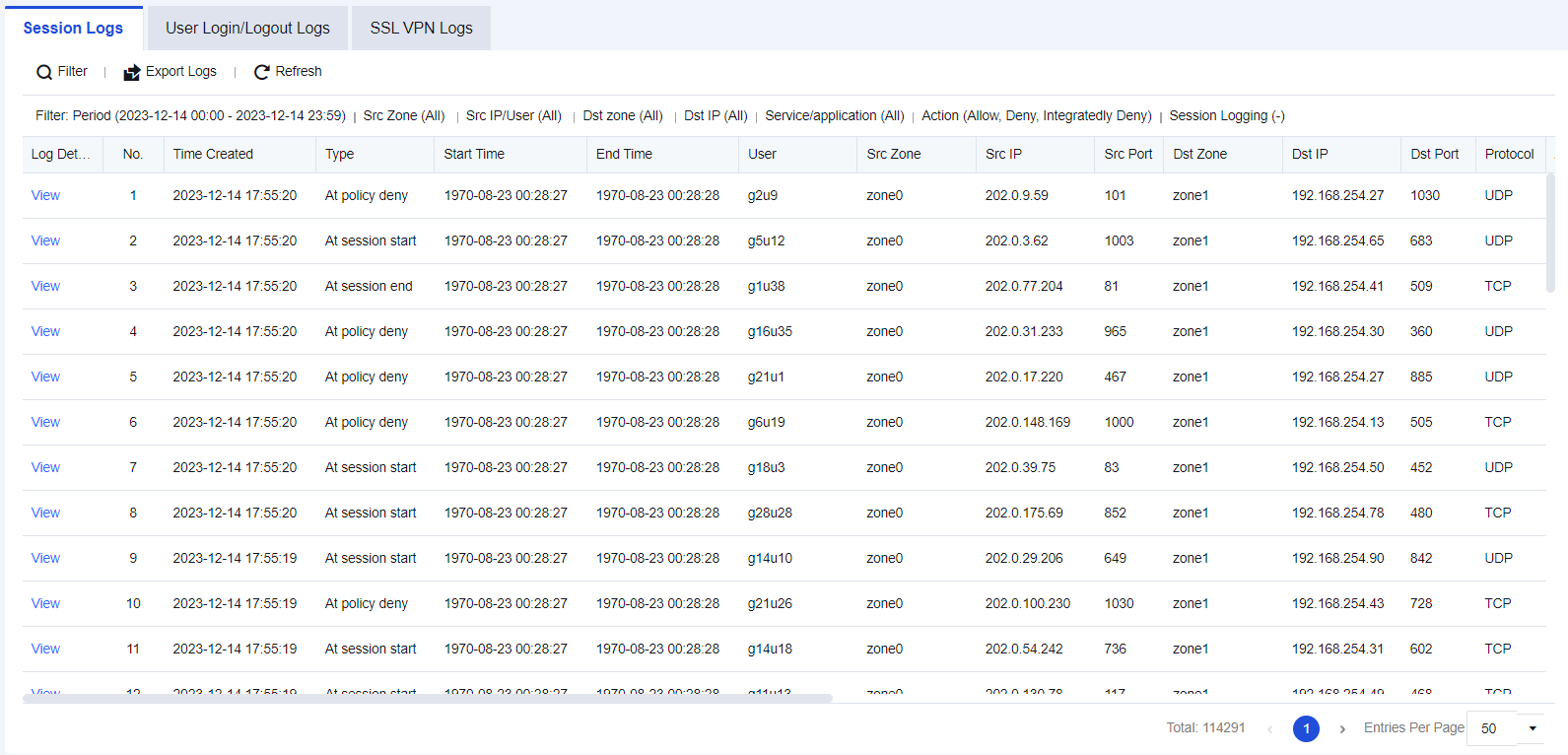Click the Export Logs icon
Image resolution: width=1568 pixels, height=755 pixels.
[x=131, y=72]
